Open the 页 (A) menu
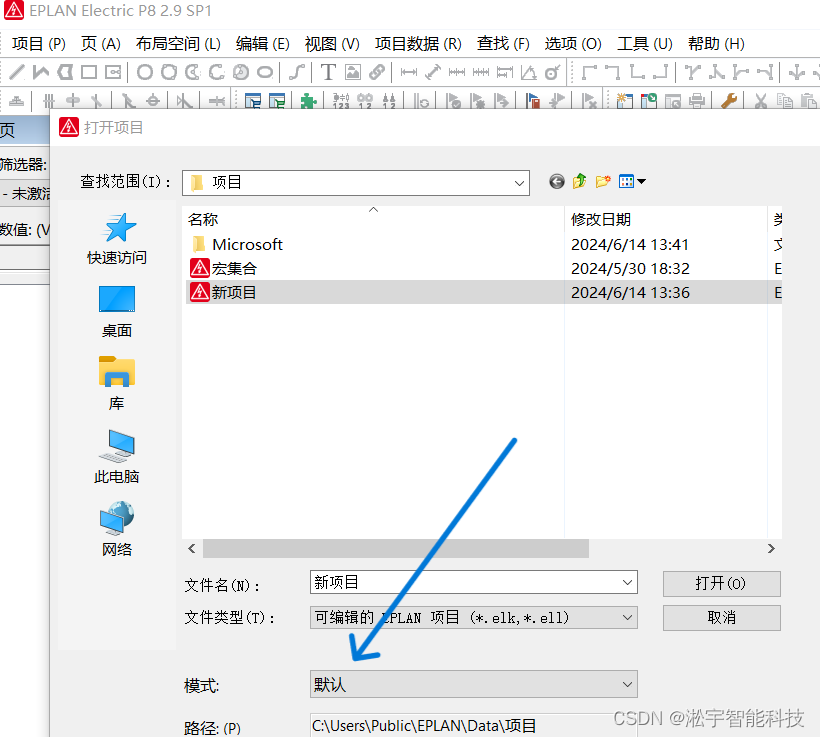820x737 pixels. (100, 43)
